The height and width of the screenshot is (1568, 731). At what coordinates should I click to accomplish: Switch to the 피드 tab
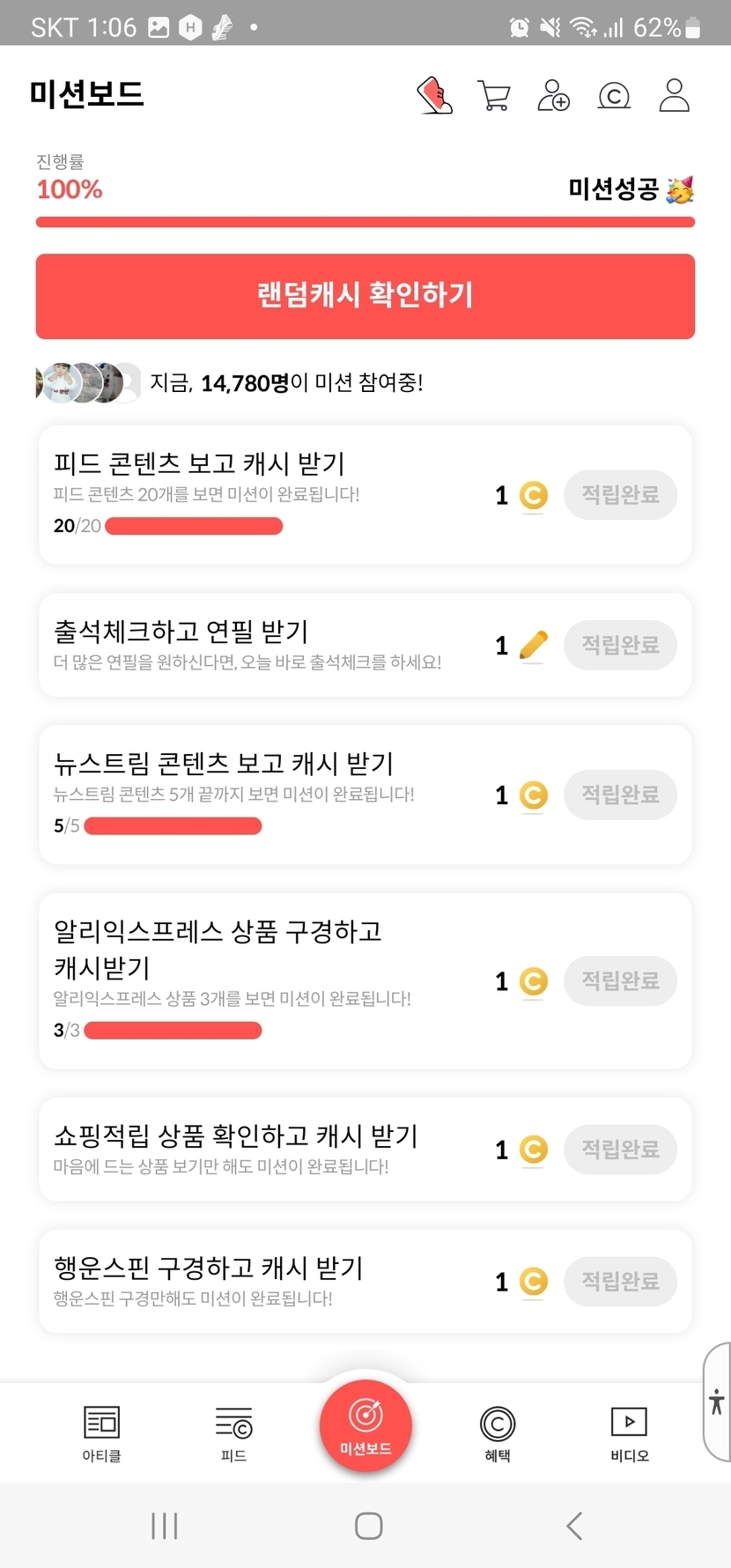point(233,1432)
